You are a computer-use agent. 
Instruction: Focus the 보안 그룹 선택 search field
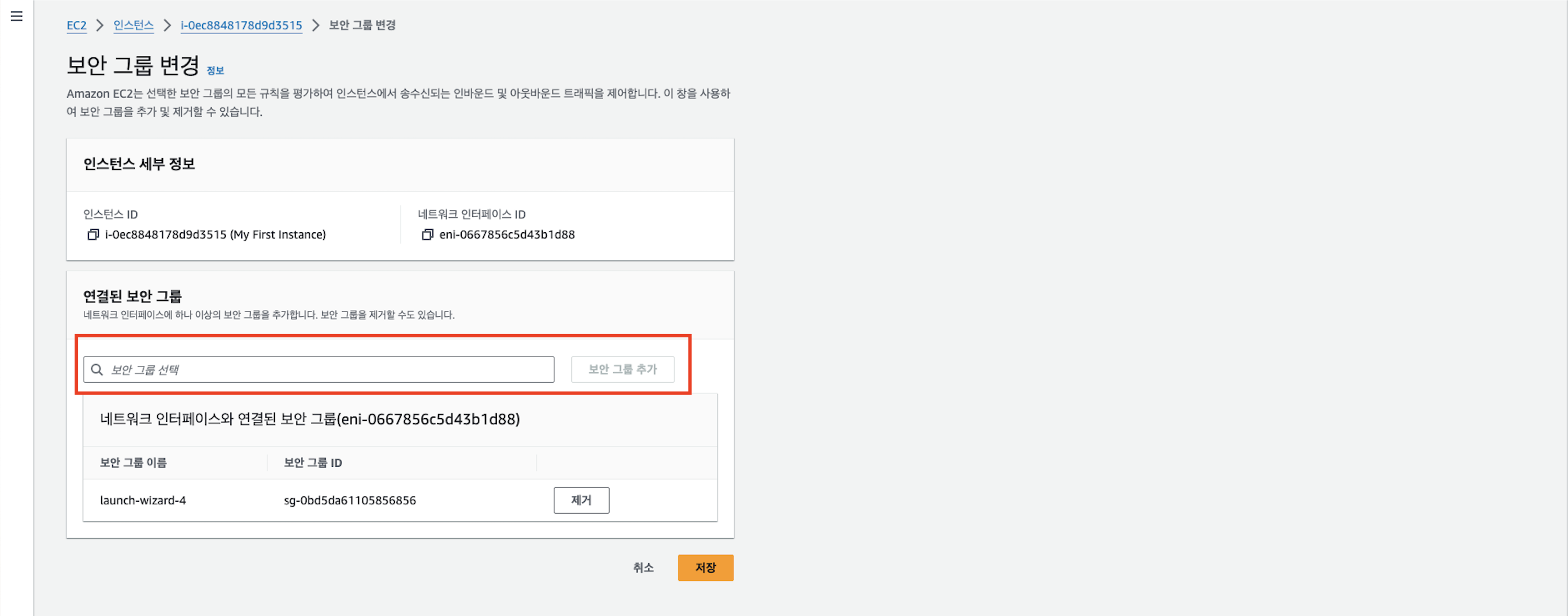[x=329, y=370]
